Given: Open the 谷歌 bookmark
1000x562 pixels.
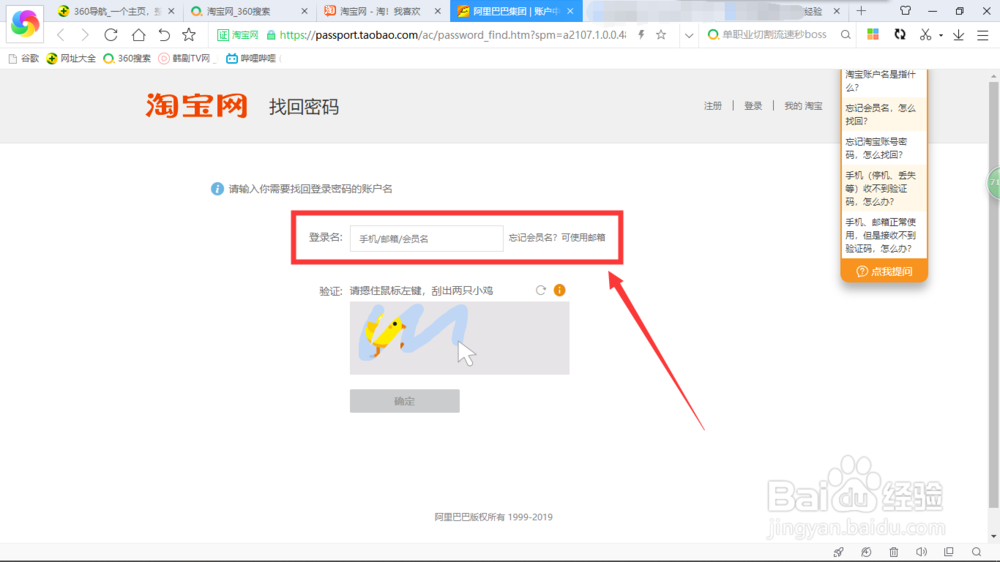Looking at the screenshot, I should (x=24, y=58).
